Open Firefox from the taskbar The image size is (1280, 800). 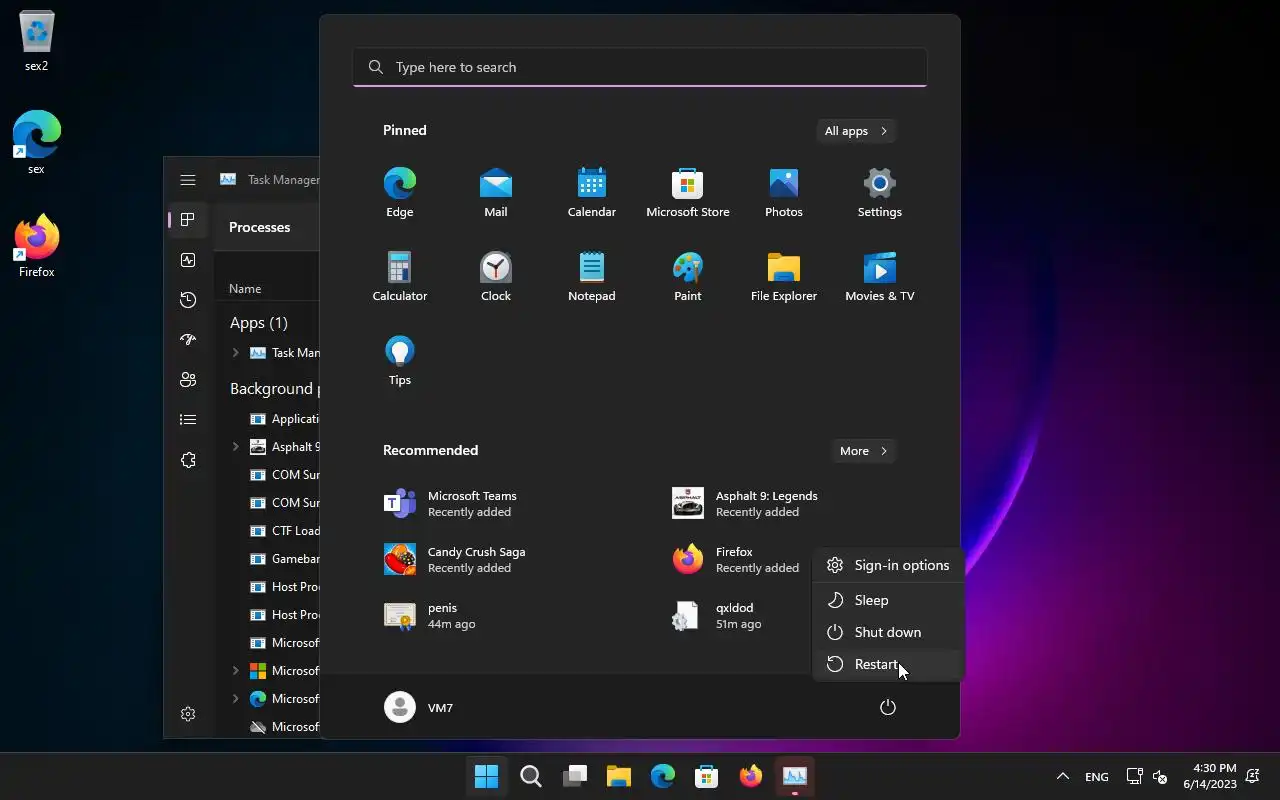click(751, 776)
